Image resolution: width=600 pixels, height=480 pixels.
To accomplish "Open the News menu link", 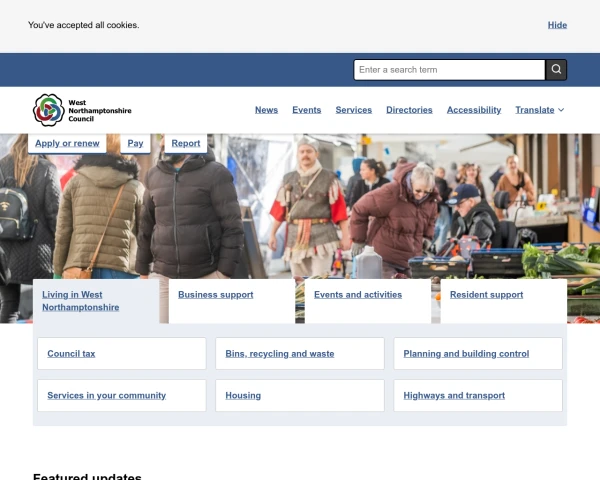I will (x=266, y=110).
